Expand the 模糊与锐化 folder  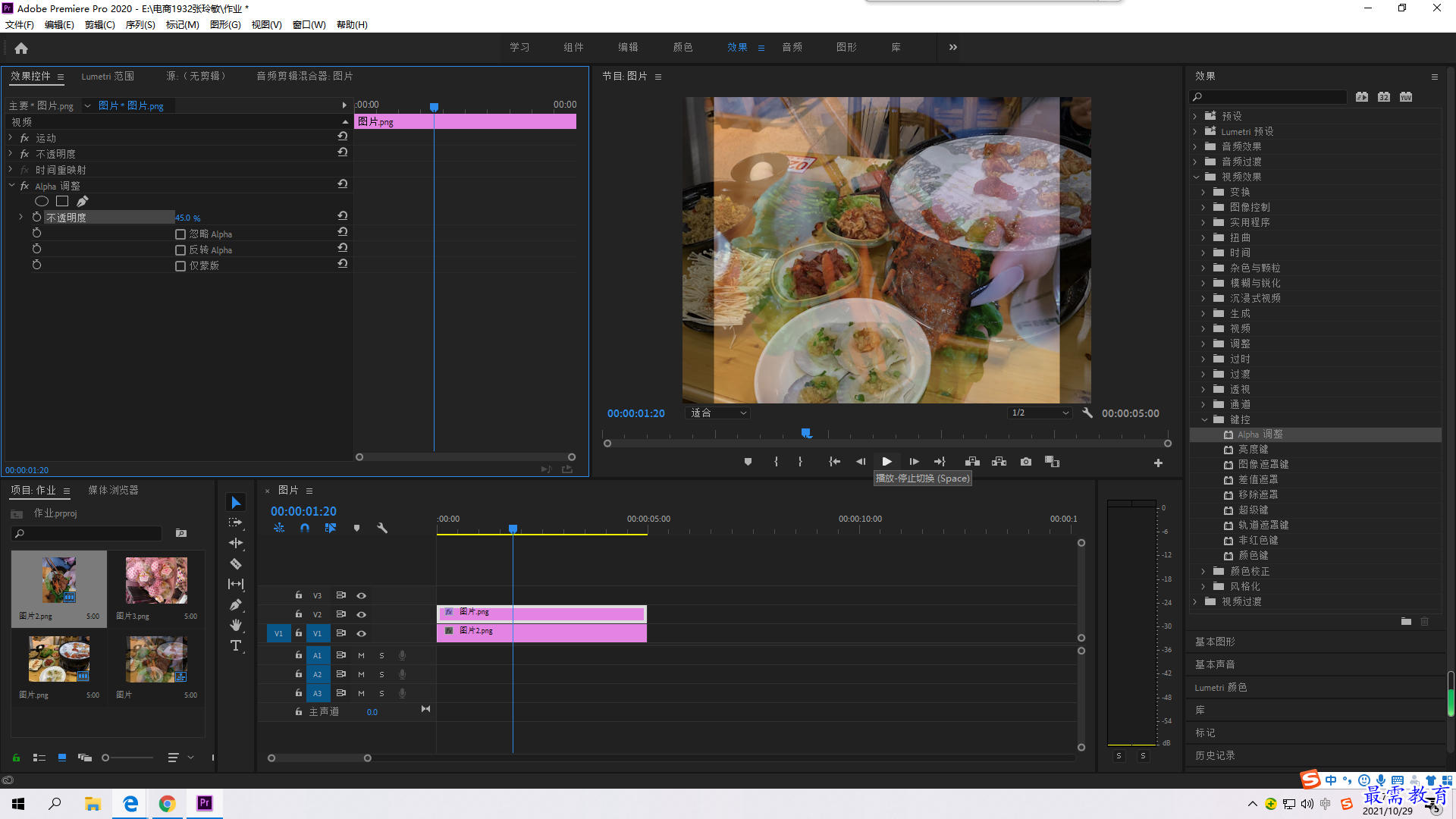[x=1203, y=283]
